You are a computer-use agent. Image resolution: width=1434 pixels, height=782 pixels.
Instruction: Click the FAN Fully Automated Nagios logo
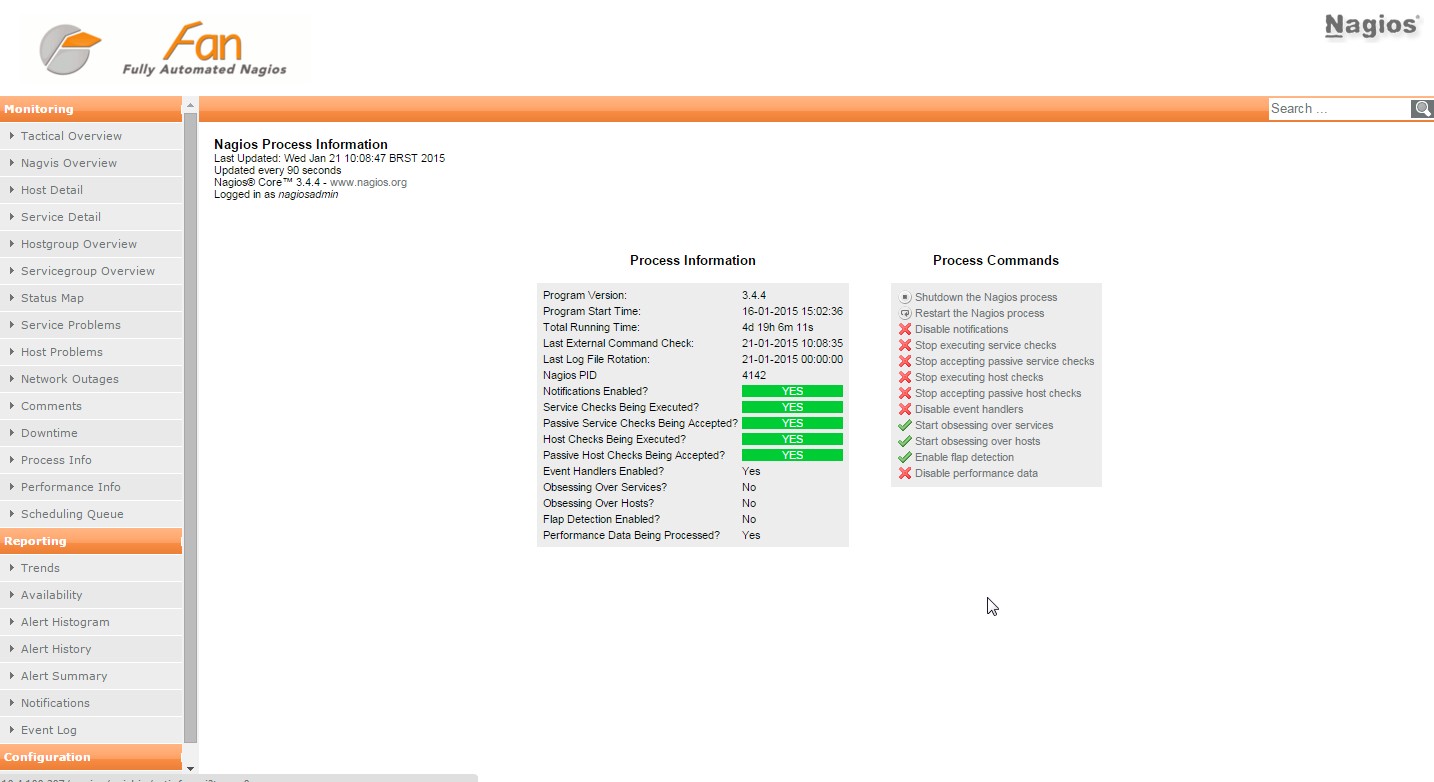click(164, 49)
